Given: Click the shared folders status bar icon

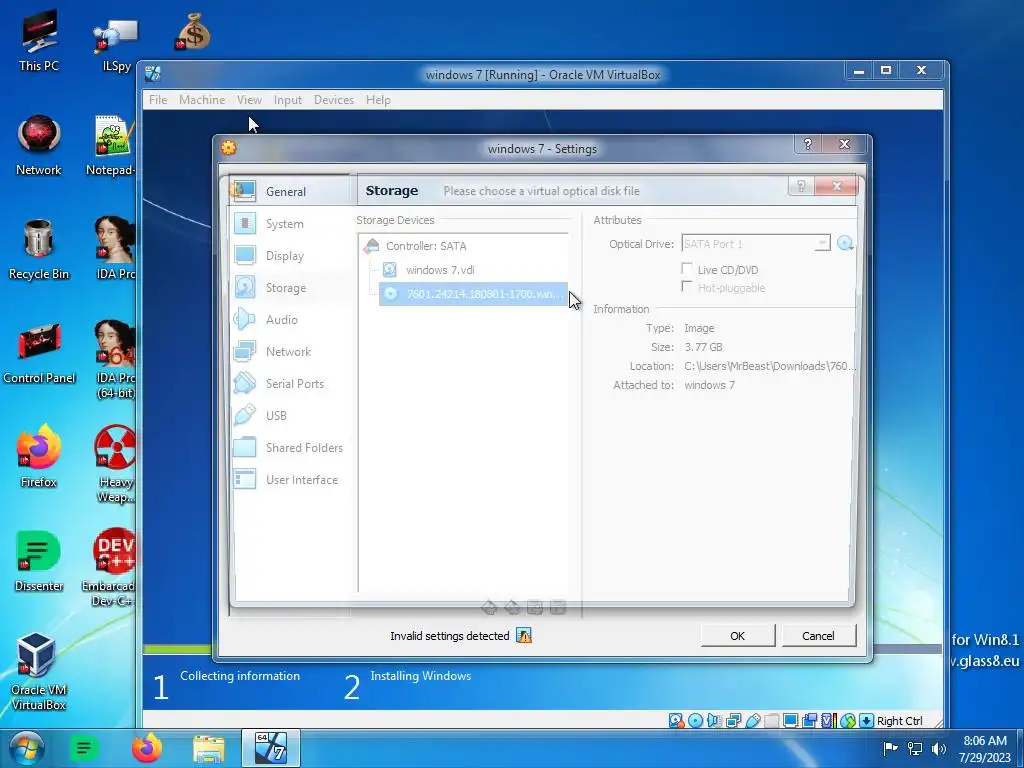Looking at the screenshot, I should pyautogui.click(x=772, y=720).
